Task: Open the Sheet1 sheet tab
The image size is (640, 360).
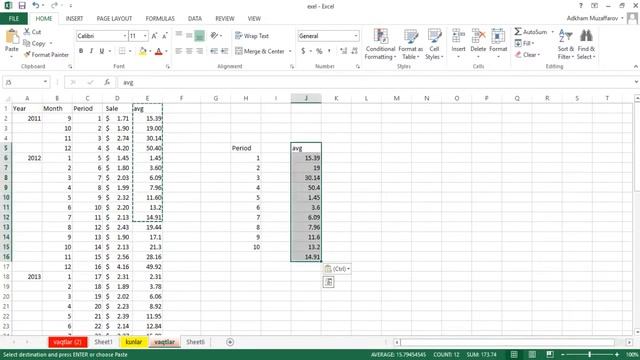Action: tap(103, 342)
